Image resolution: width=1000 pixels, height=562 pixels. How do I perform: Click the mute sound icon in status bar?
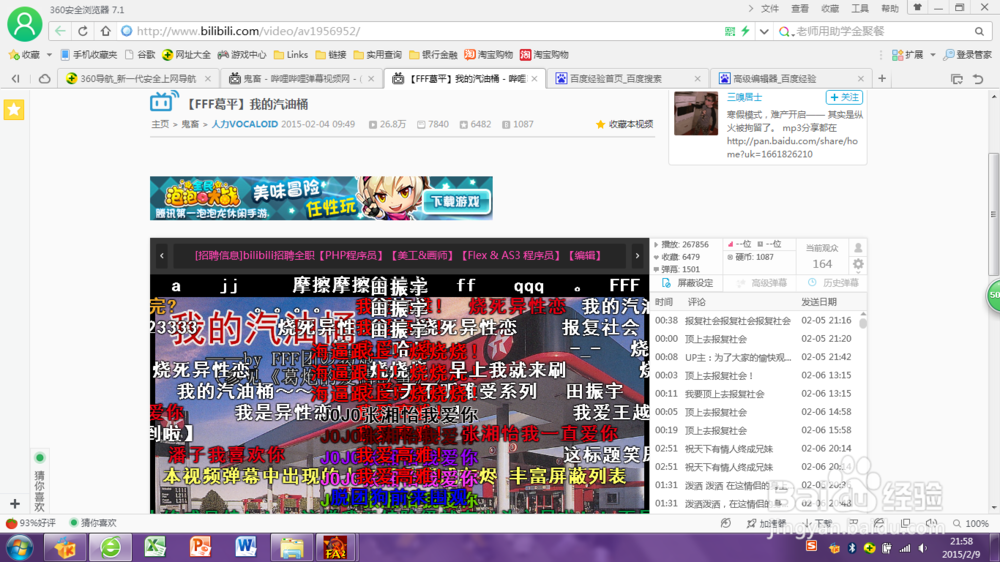click(x=930, y=523)
